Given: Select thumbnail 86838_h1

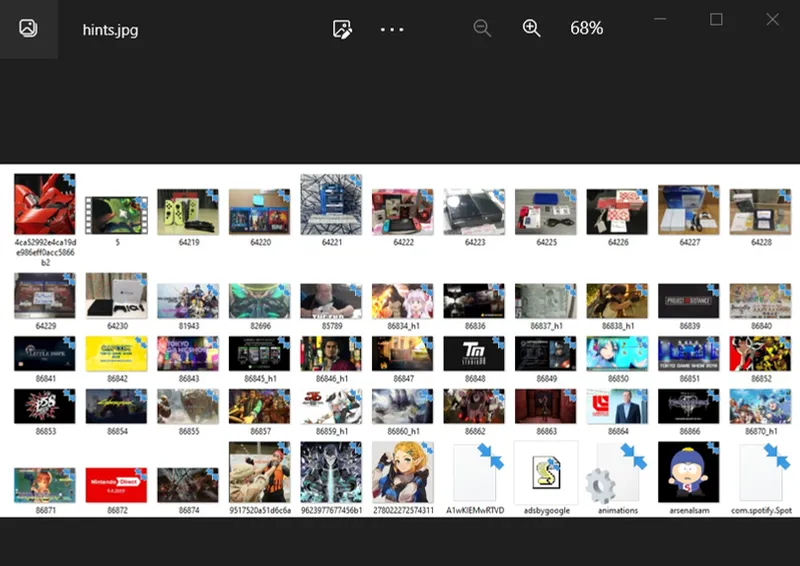Looking at the screenshot, I should (617, 301).
